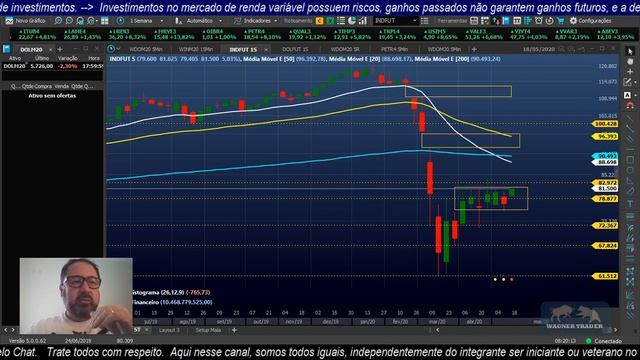Select the DOLM20 quote row
Viewport: 640px width, 360px height.
[x=52, y=66]
